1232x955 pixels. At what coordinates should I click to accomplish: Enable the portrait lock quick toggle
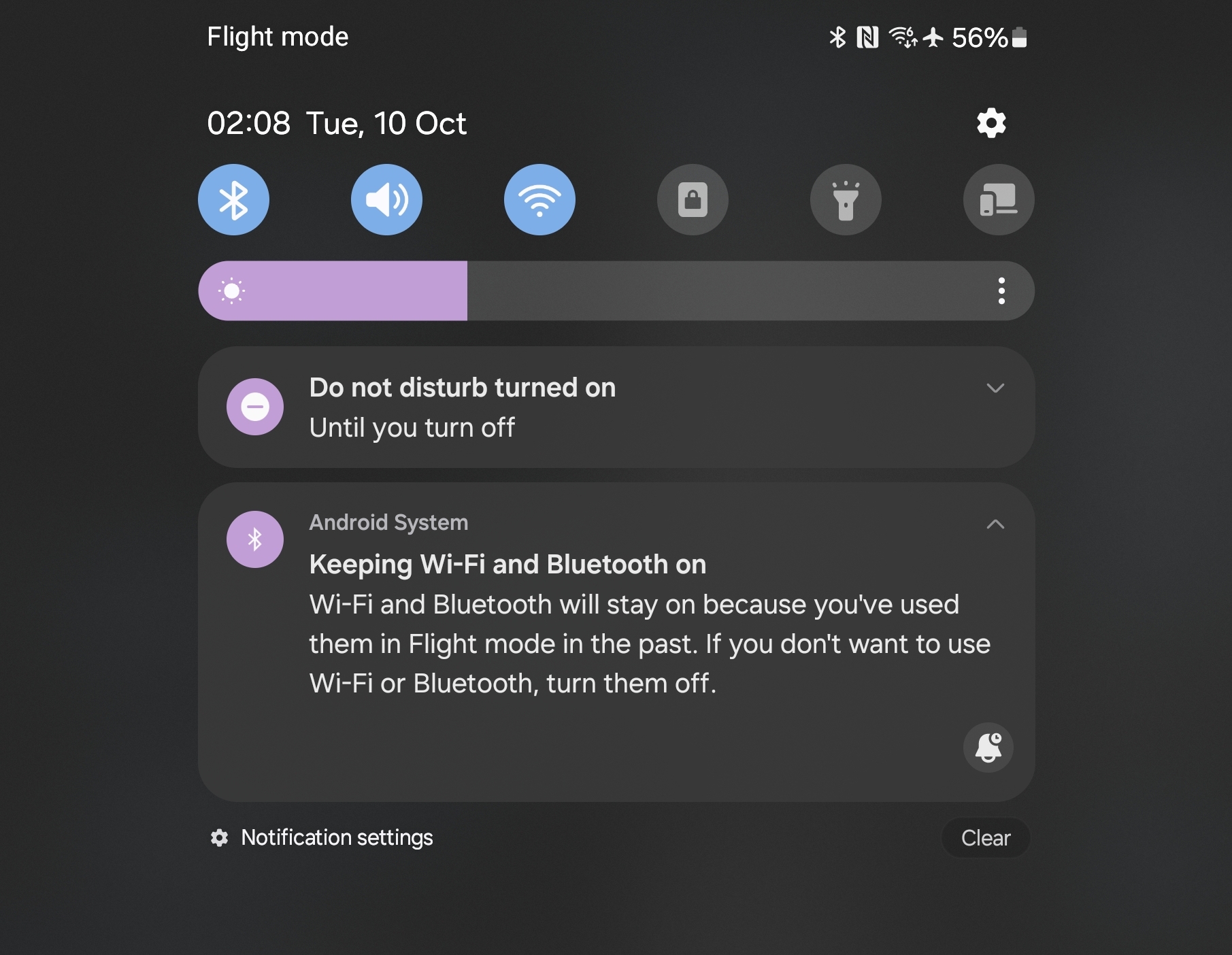pyautogui.click(x=693, y=200)
